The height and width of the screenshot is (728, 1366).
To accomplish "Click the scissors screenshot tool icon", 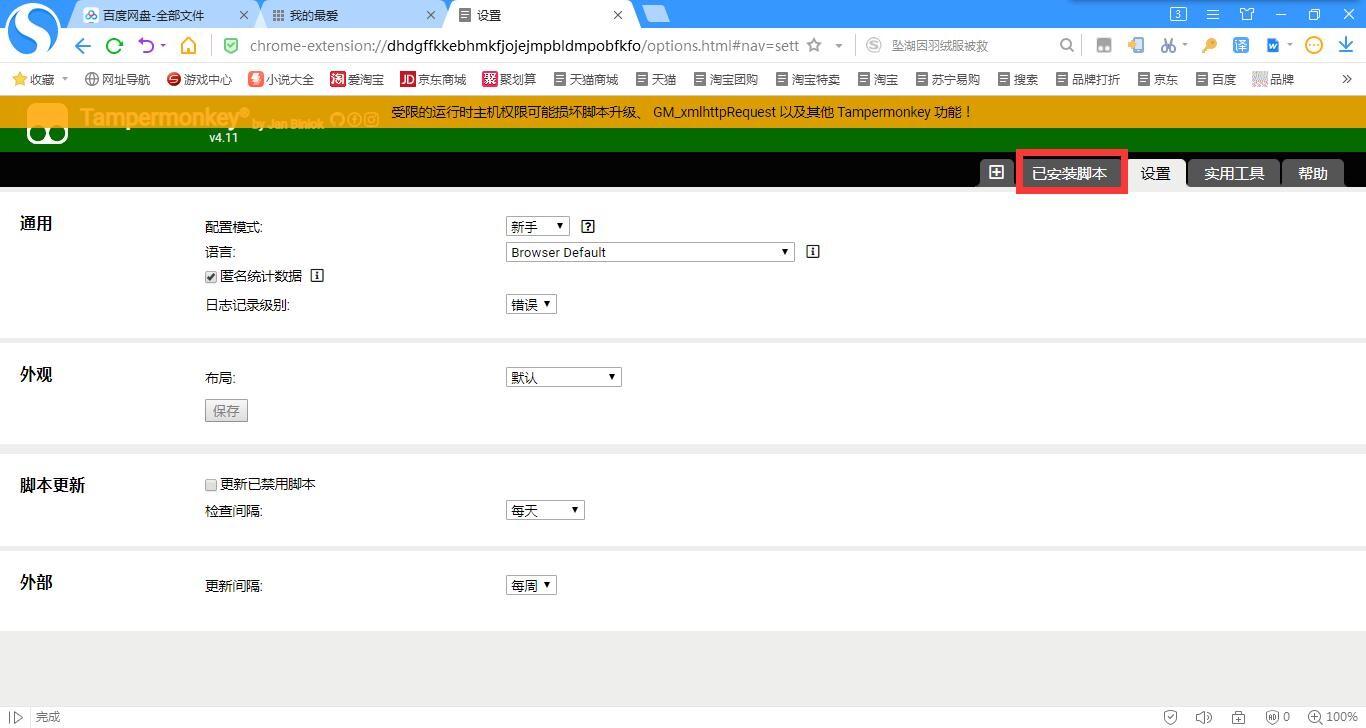I will [1167, 46].
